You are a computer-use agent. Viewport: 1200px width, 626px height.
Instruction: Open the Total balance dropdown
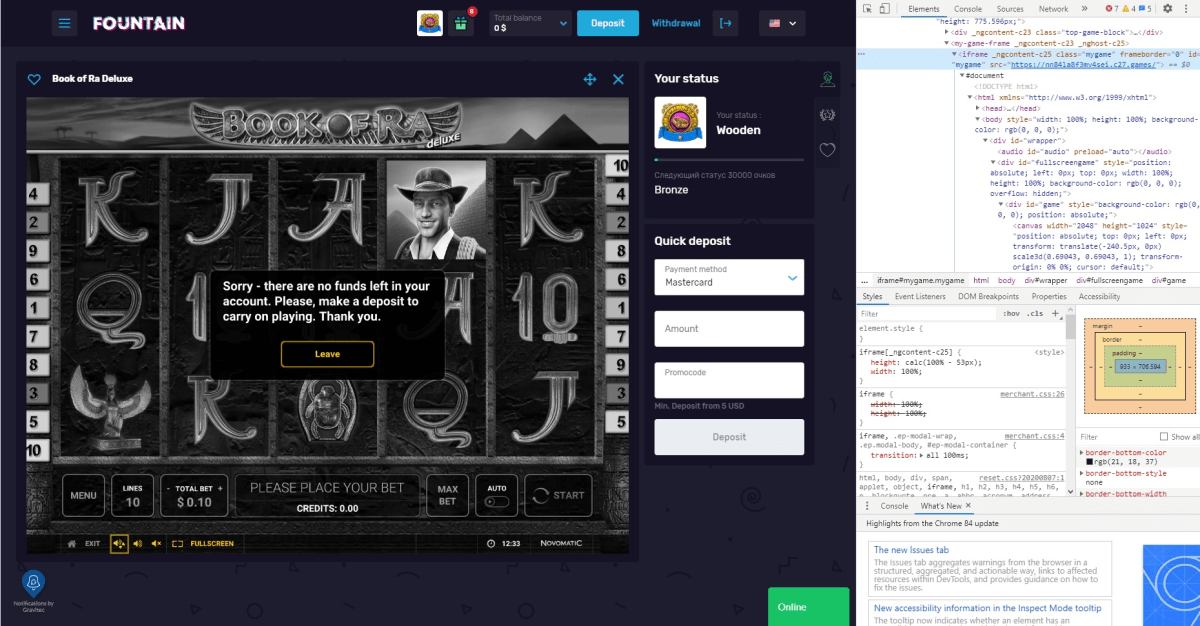click(529, 23)
